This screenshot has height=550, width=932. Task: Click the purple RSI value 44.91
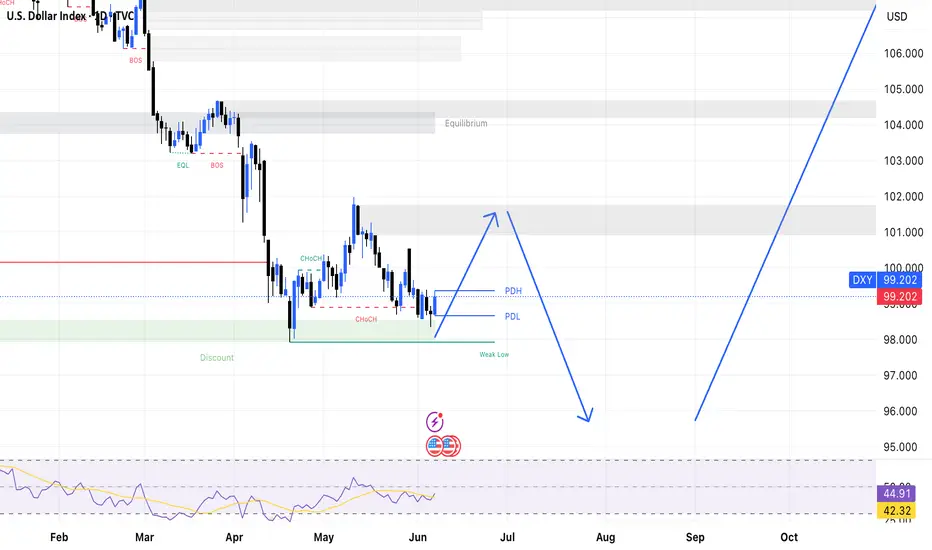tap(897, 494)
